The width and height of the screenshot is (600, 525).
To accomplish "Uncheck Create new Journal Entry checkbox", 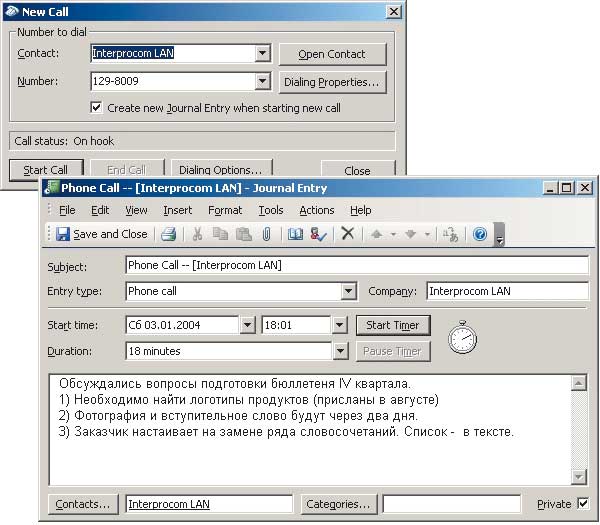I will (97, 108).
